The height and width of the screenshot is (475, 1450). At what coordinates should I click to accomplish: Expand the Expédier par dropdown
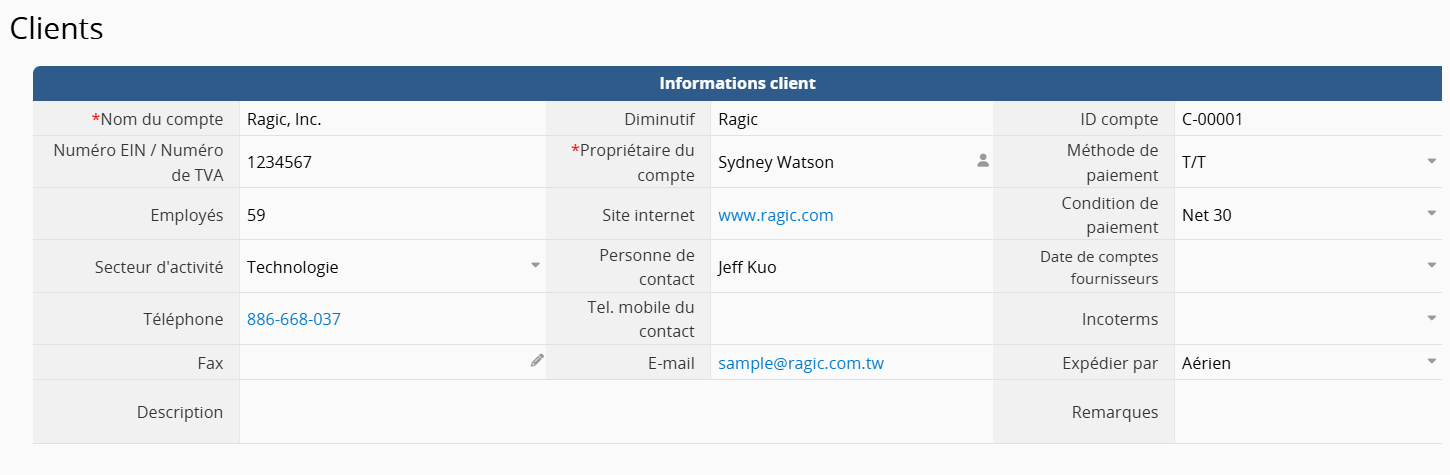[1431, 362]
